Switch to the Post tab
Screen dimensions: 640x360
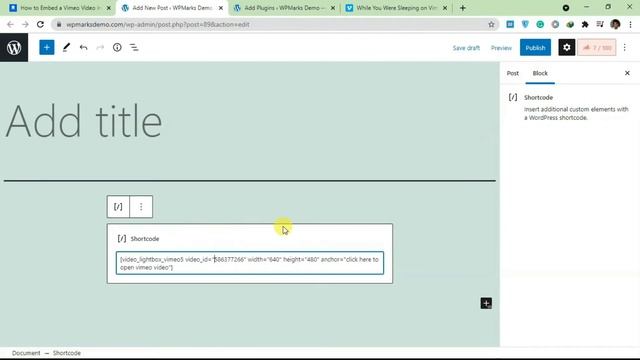(513, 73)
